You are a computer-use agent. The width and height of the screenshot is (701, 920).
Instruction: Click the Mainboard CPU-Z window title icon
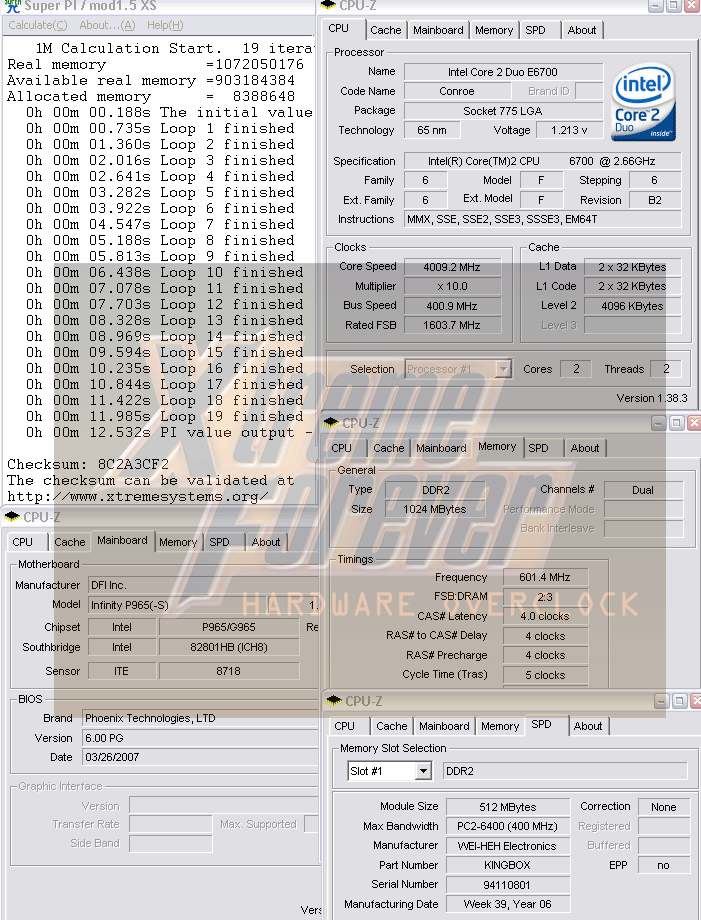(12, 517)
